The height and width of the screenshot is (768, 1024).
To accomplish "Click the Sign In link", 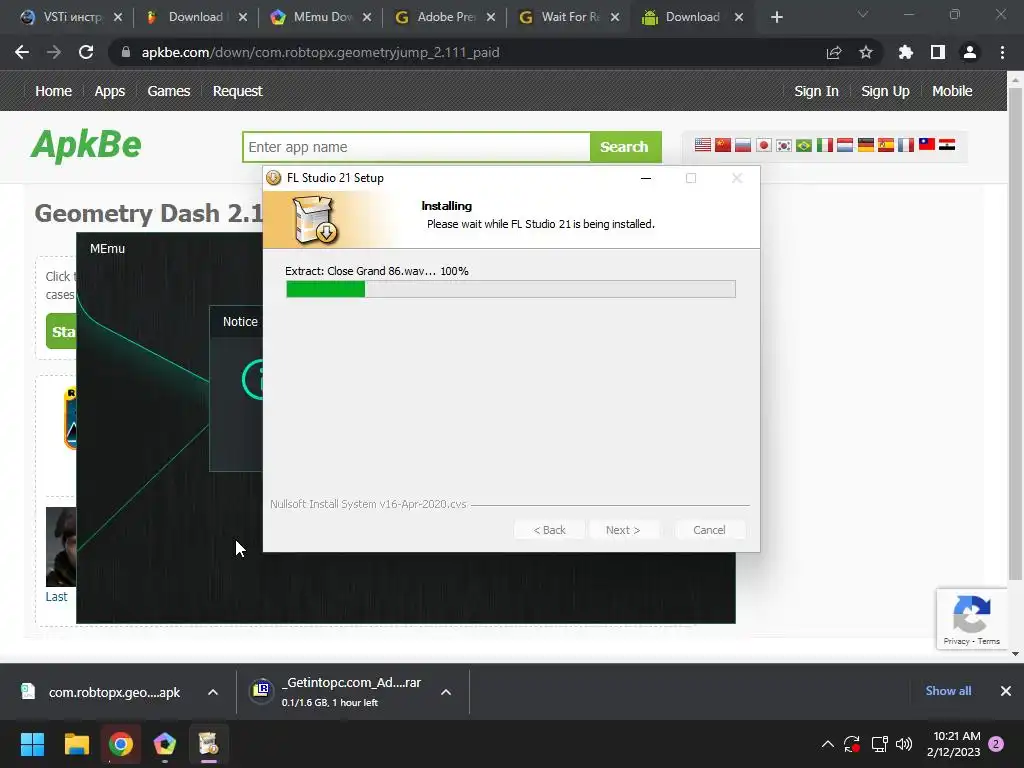I will (x=816, y=91).
